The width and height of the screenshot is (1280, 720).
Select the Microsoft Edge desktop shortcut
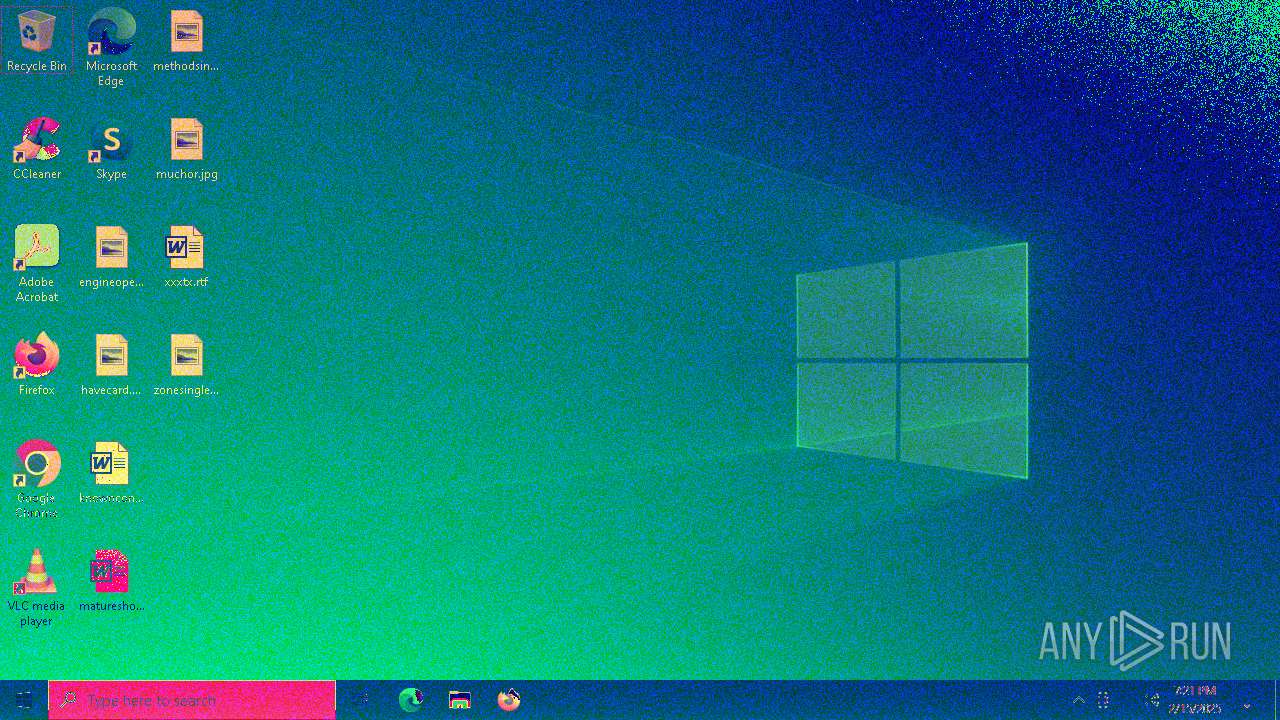(111, 47)
